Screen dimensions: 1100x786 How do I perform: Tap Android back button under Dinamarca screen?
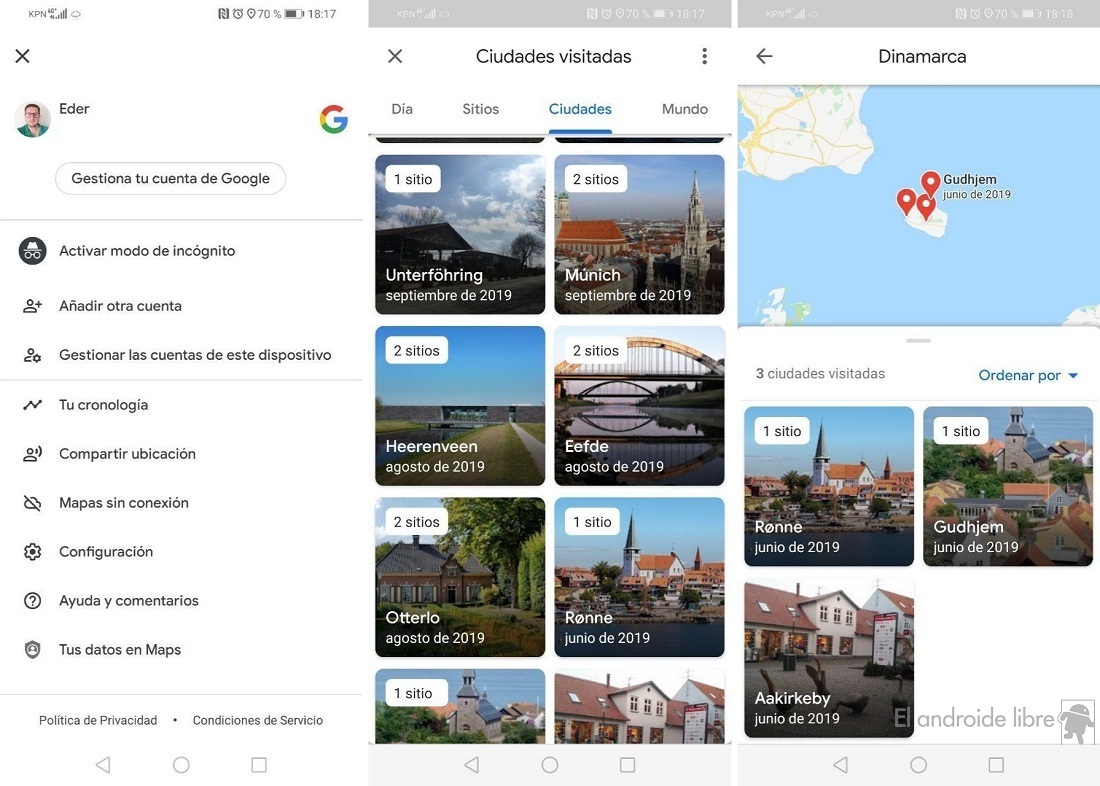840,764
